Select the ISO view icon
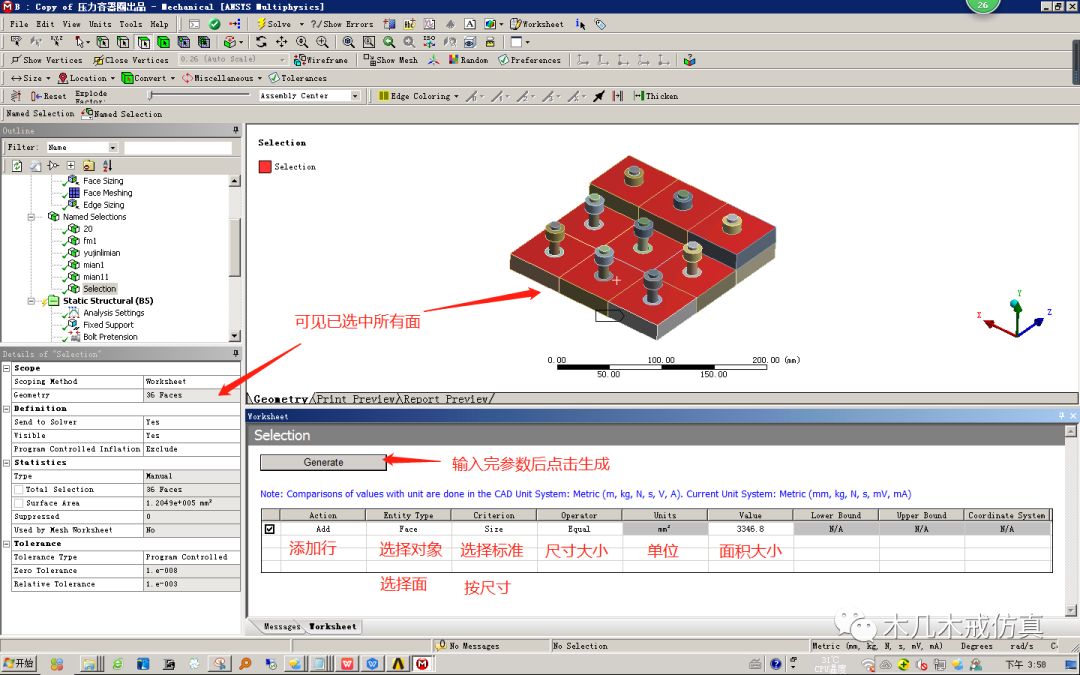This screenshot has width=1080, height=675. [429, 42]
